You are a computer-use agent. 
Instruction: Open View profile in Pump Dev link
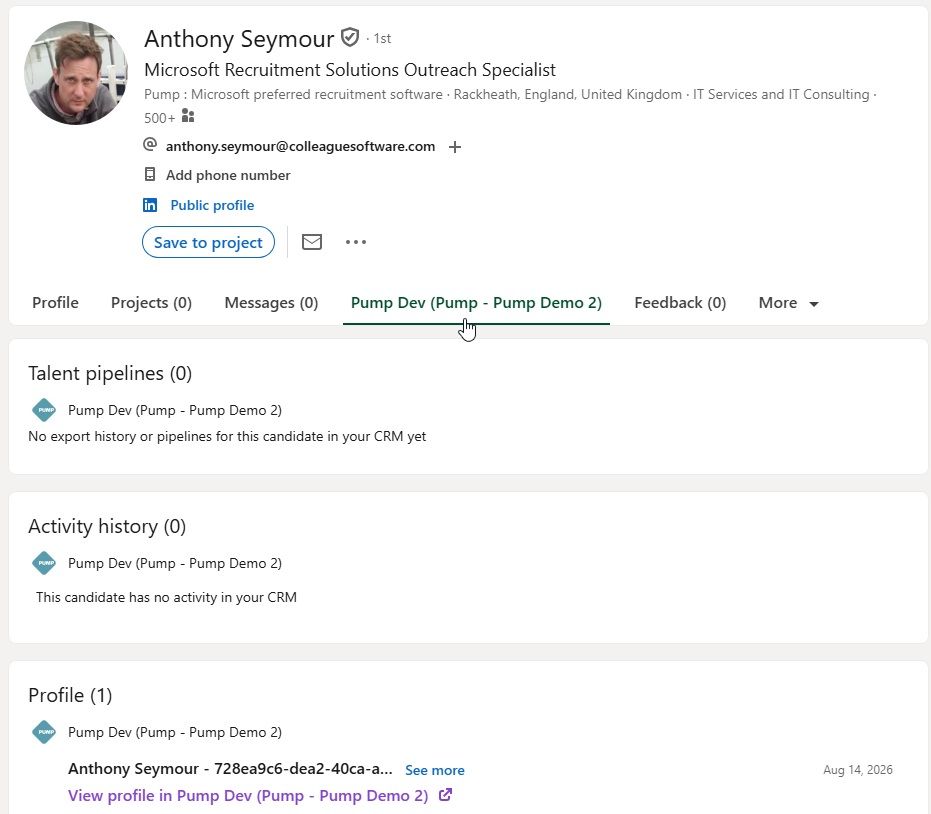[x=248, y=796]
